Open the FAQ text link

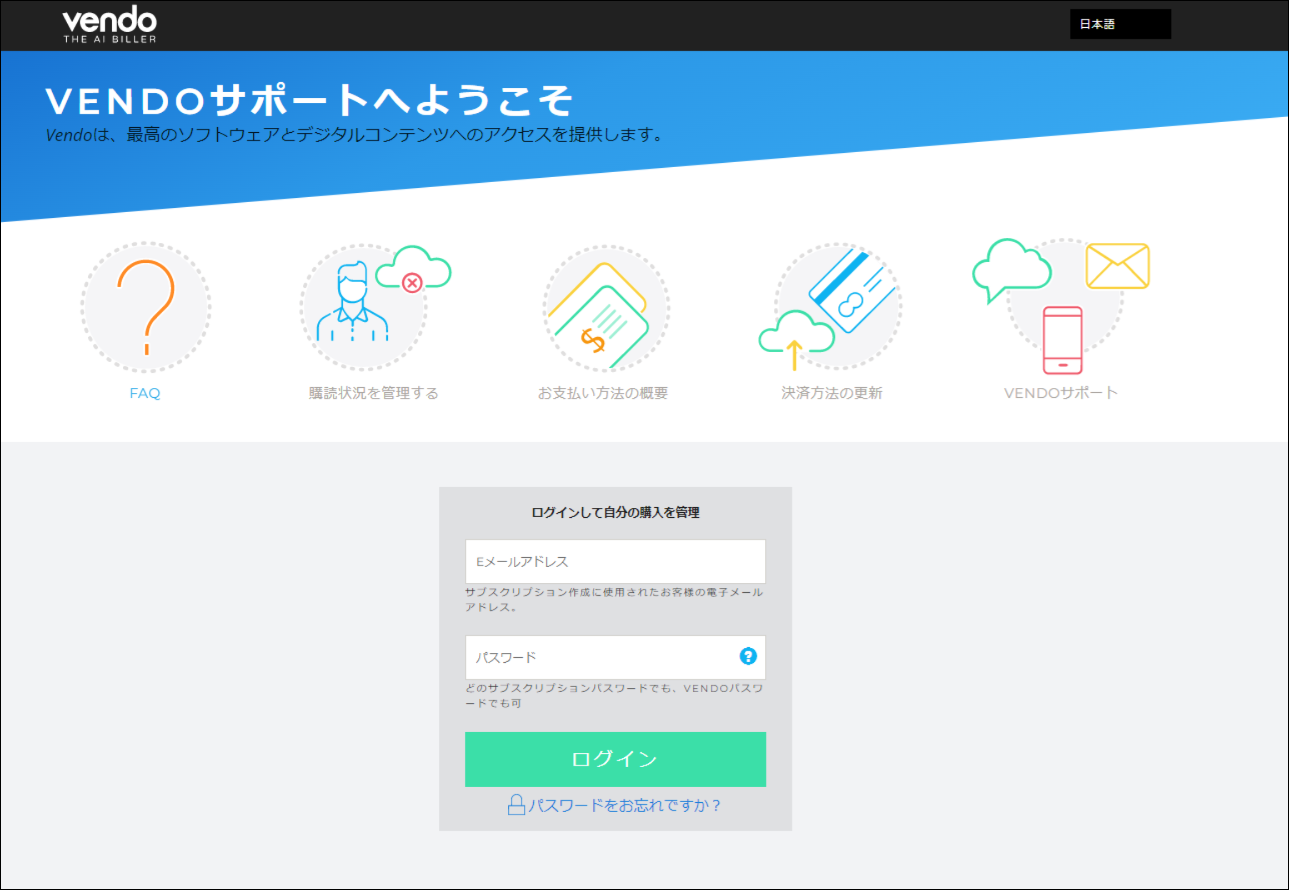(145, 393)
